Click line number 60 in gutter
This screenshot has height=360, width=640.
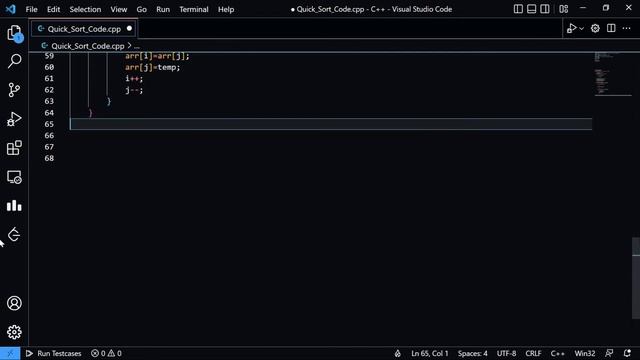click(x=49, y=67)
